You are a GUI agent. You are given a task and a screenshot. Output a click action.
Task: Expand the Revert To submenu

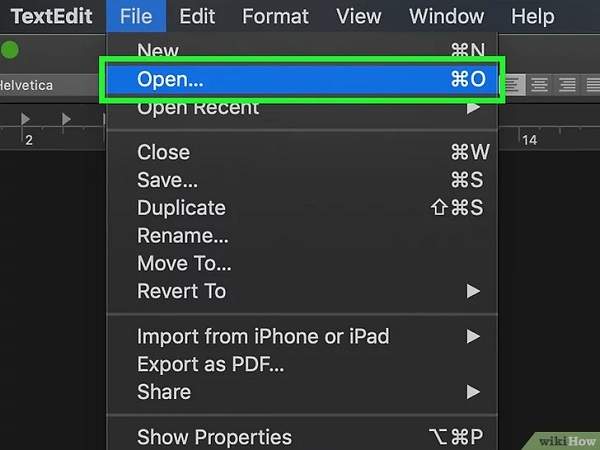click(473, 292)
